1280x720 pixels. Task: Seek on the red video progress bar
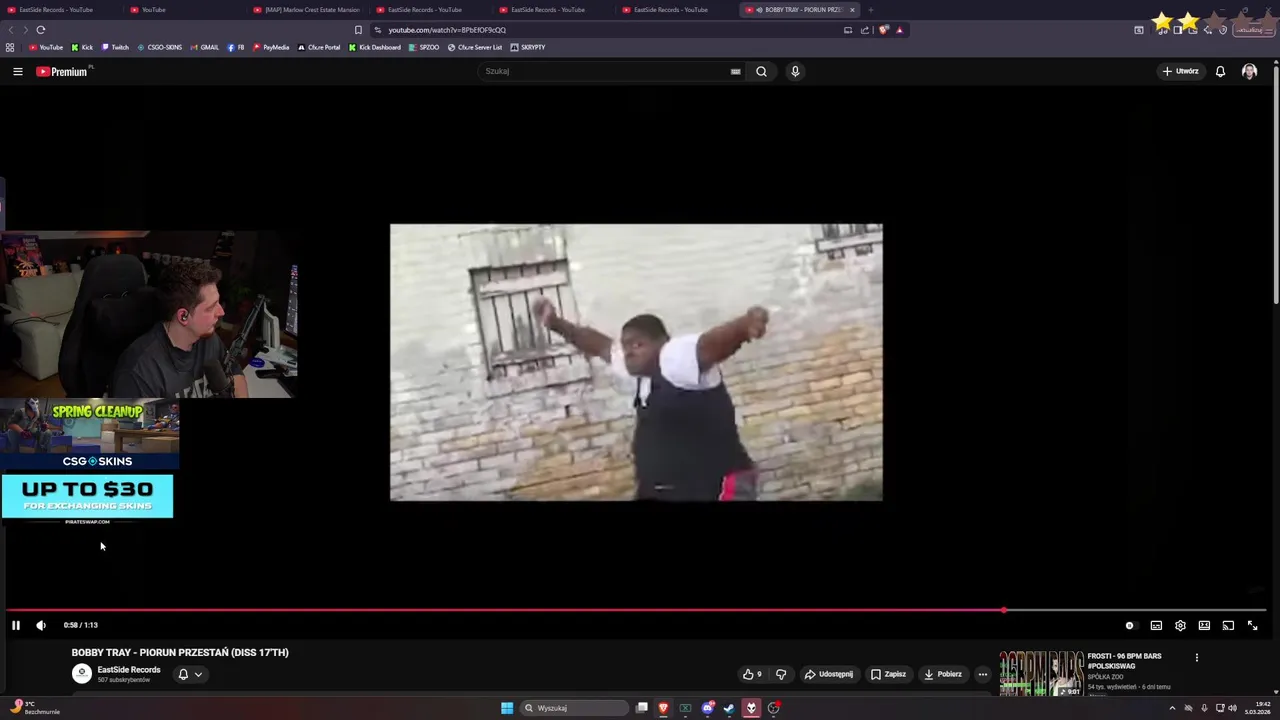[x=636, y=609]
